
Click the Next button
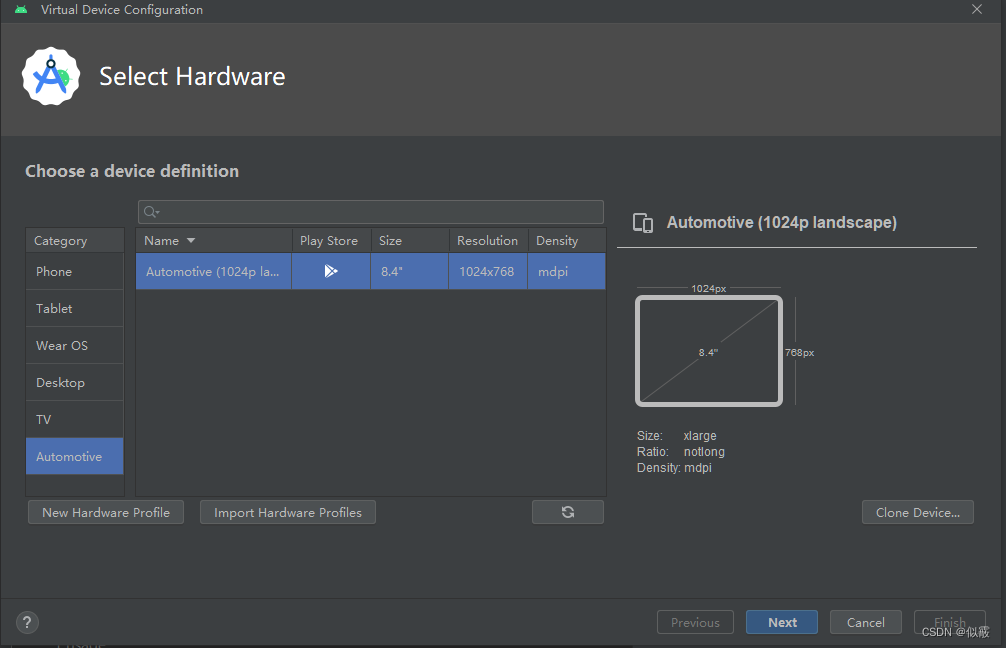click(x=781, y=622)
